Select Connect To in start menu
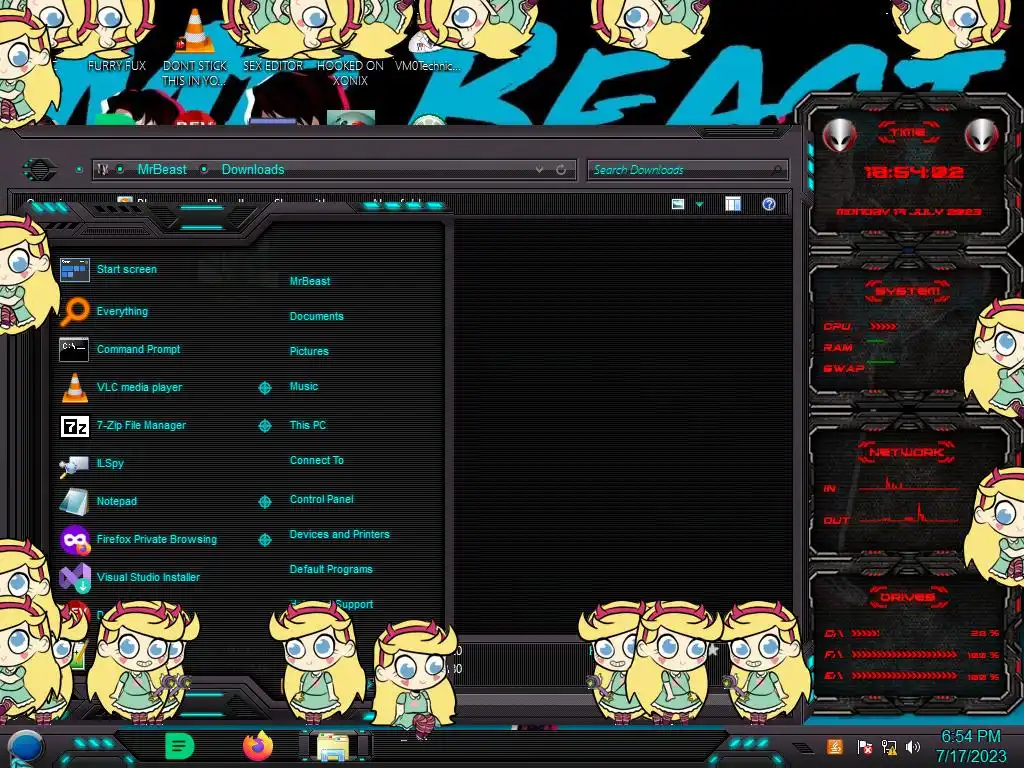This screenshot has width=1024, height=768. [x=316, y=460]
